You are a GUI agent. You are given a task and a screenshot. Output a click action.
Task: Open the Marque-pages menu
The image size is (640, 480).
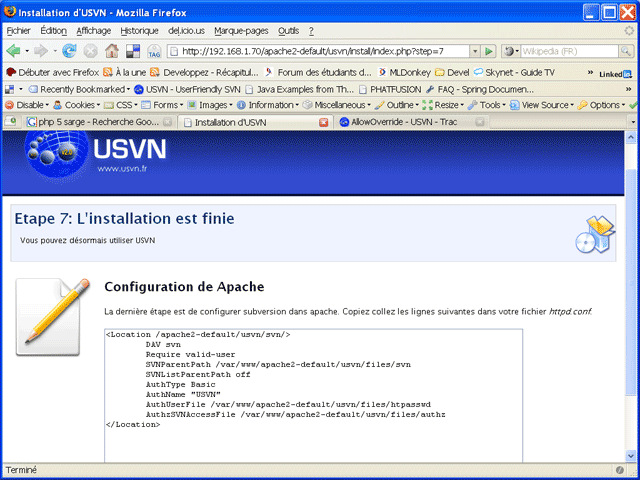241,31
